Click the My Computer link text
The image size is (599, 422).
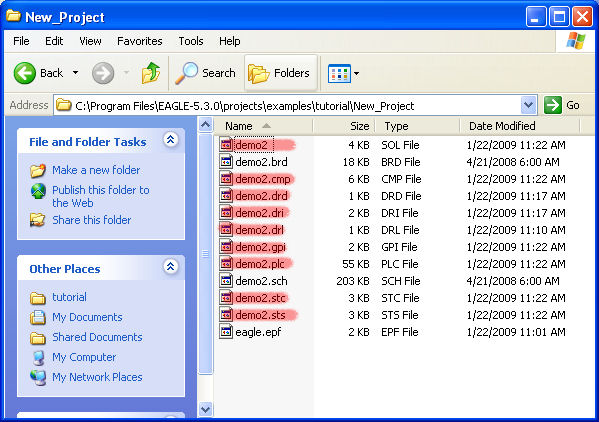coord(84,357)
